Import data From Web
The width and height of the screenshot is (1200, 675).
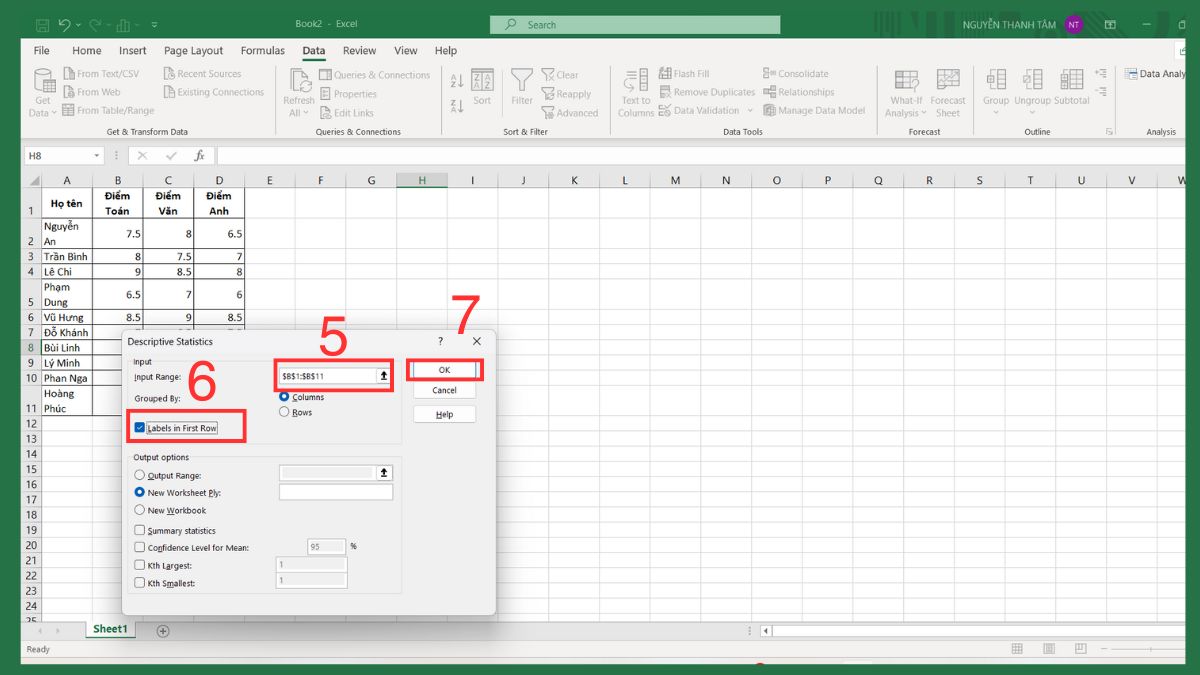click(91, 92)
